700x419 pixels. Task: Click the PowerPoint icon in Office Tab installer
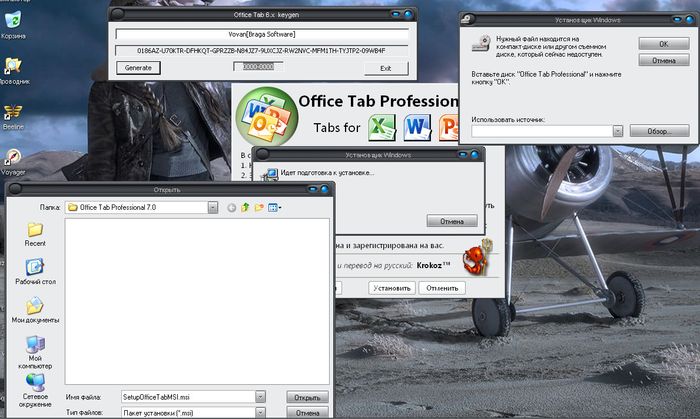[449, 128]
